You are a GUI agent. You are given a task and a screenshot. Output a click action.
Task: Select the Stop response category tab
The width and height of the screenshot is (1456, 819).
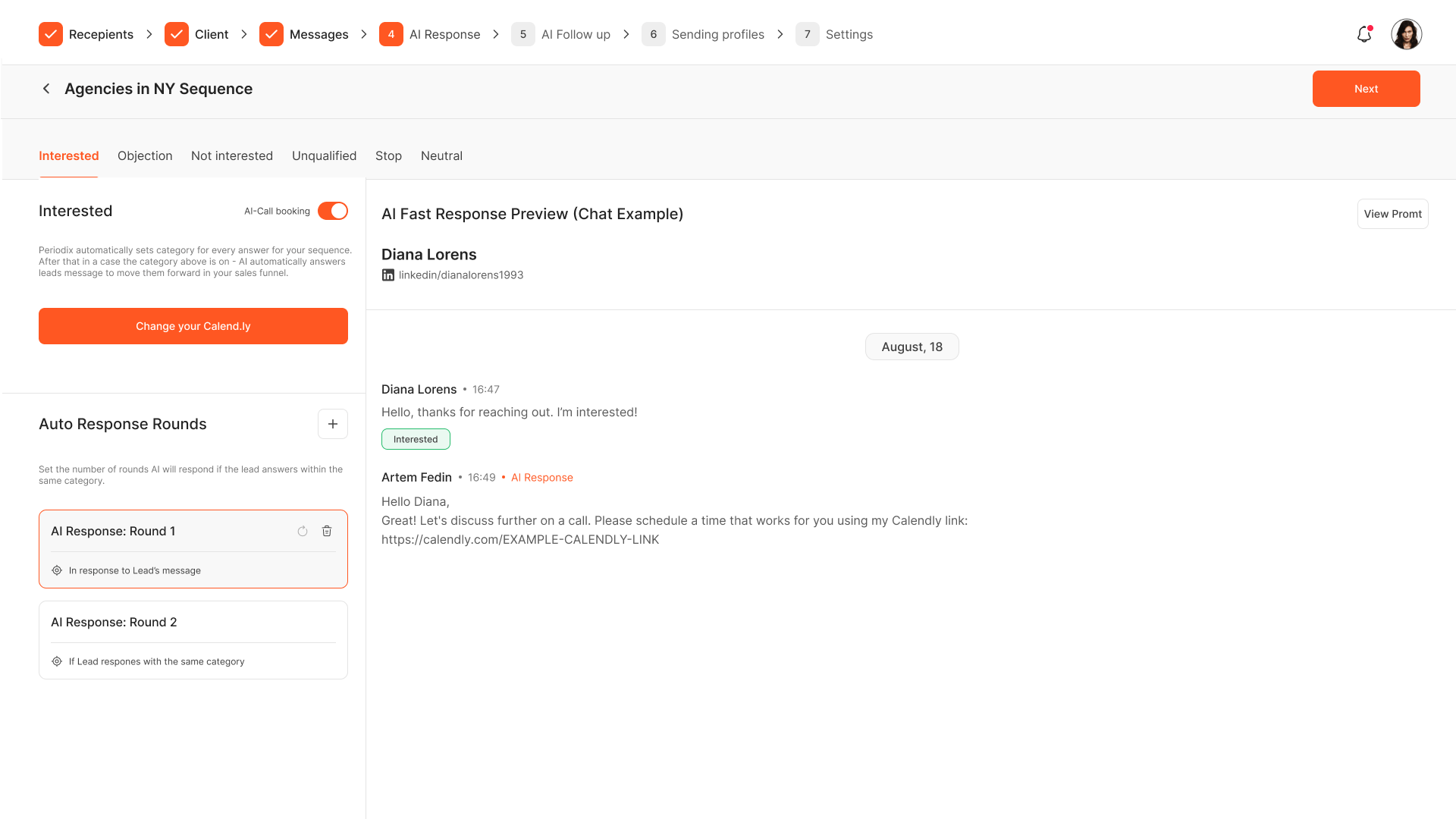click(388, 156)
